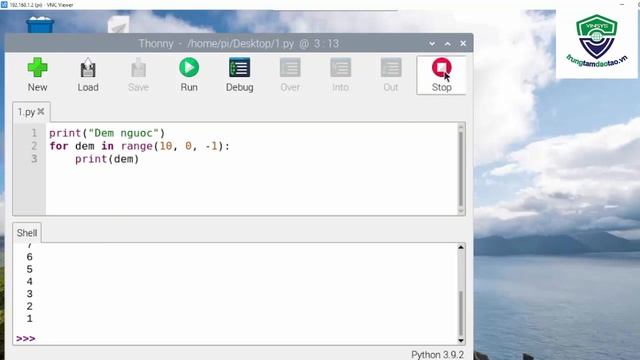Run the current script

(189, 75)
